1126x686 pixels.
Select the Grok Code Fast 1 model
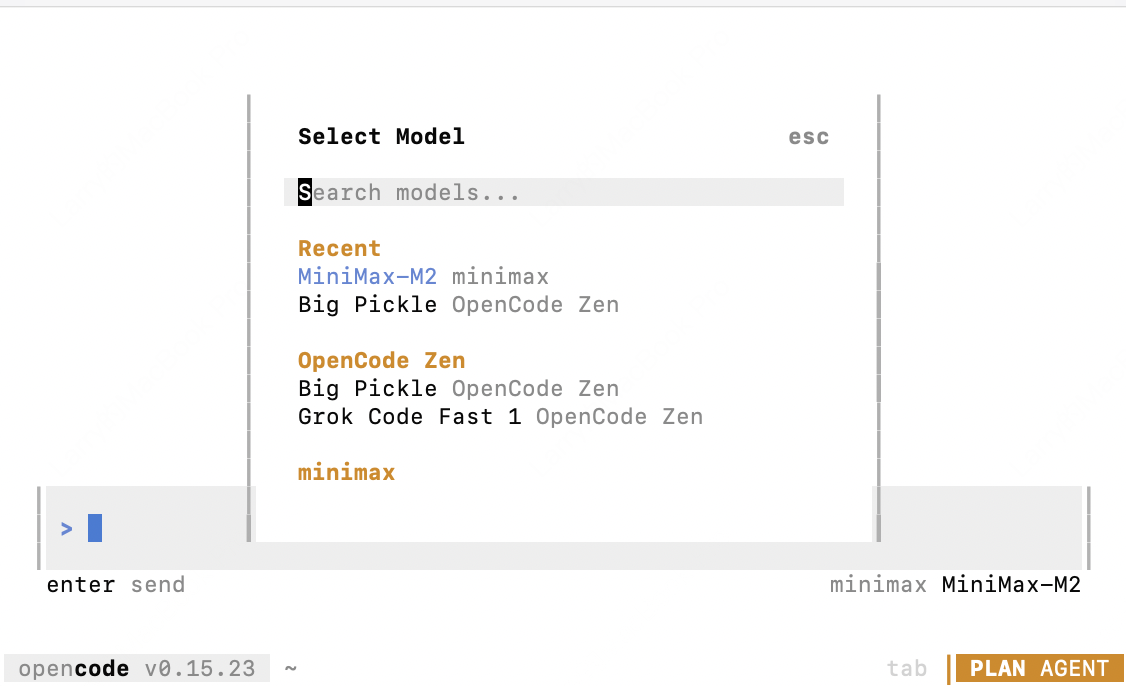pos(409,416)
